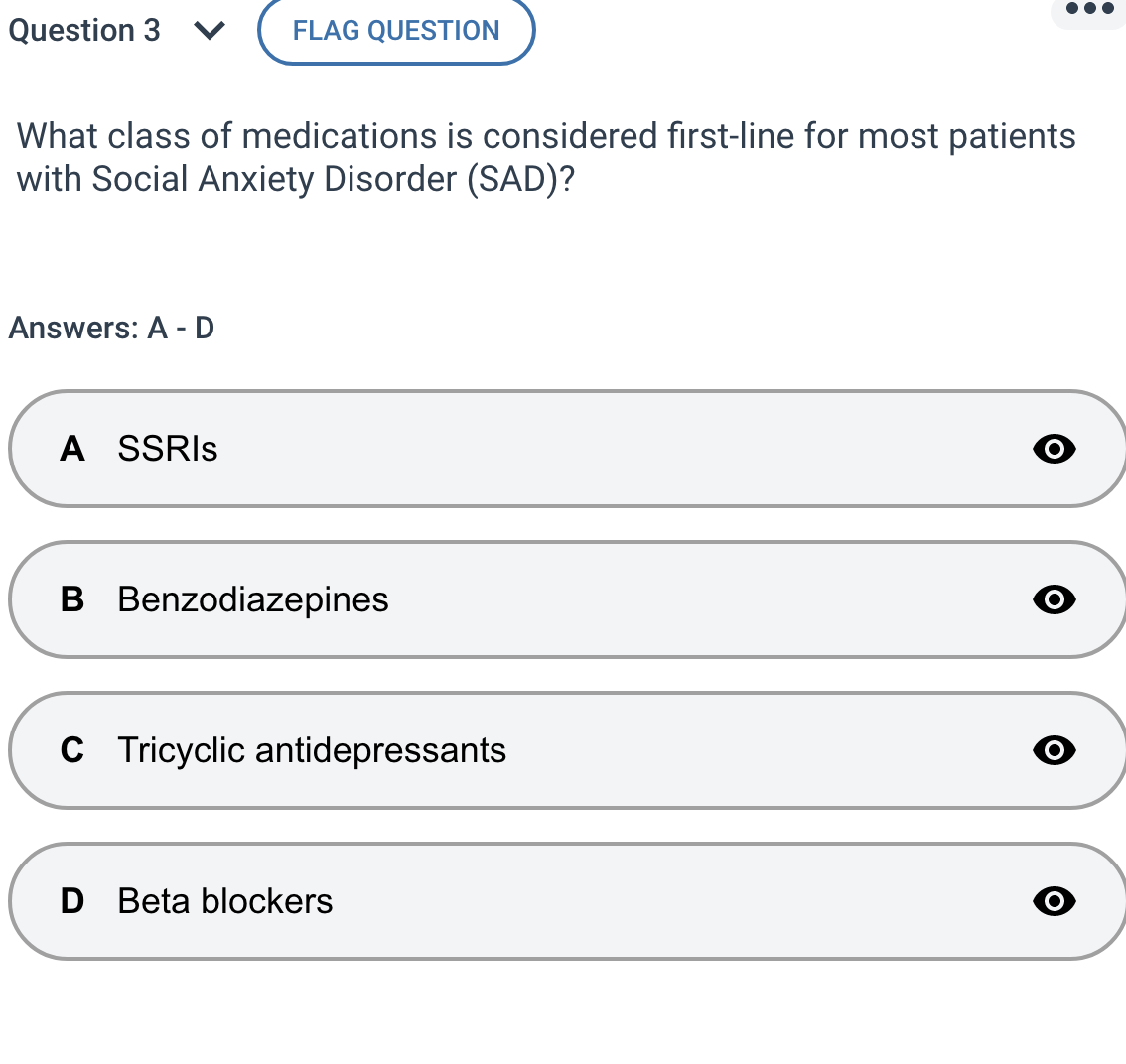Toggle visibility of the Tricyclic antidepressants answer
The image size is (1126, 1064).
pyautogui.click(x=1055, y=750)
